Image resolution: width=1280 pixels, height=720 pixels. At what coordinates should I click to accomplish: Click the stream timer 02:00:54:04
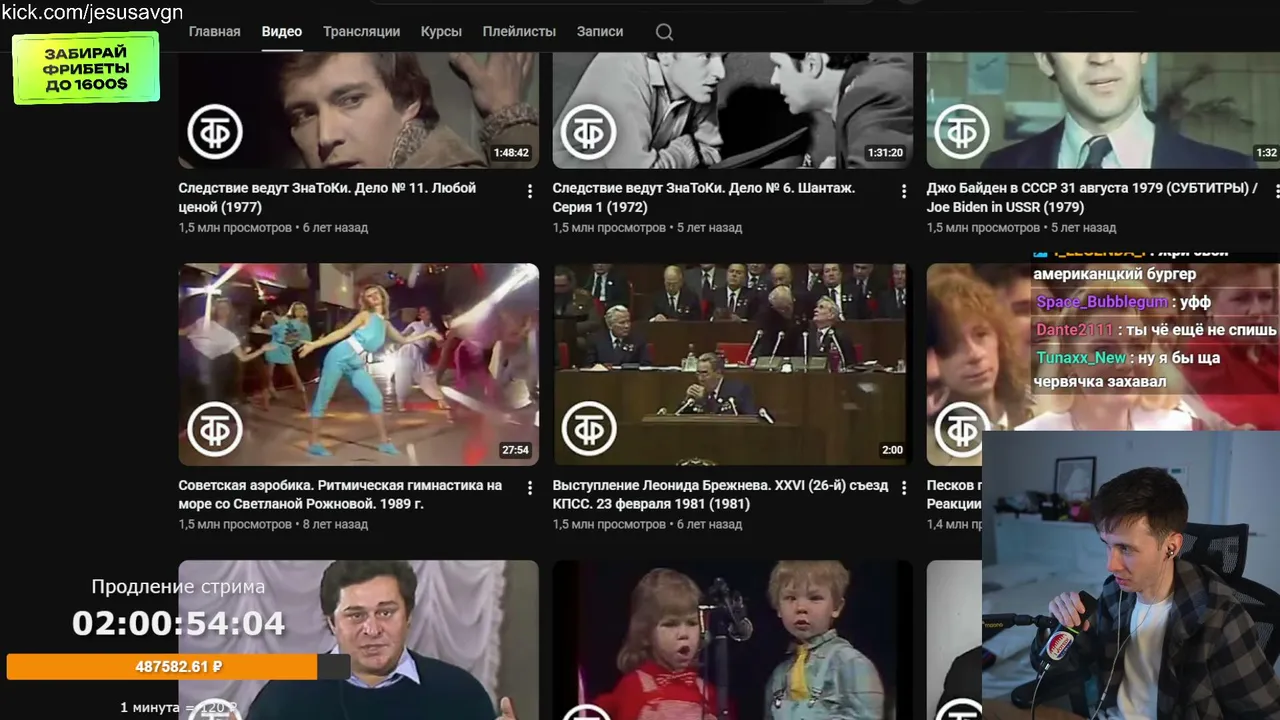[178, 624]
